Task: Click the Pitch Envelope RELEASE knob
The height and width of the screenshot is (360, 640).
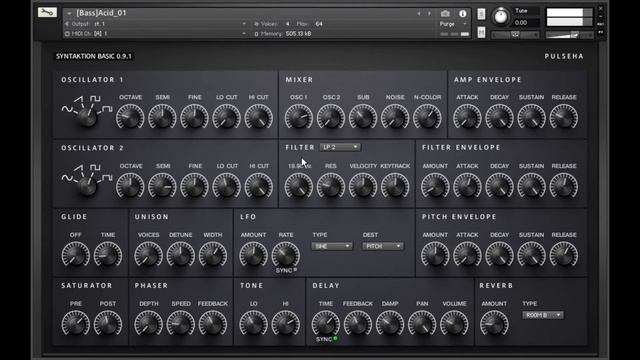Action: (564, 255)
